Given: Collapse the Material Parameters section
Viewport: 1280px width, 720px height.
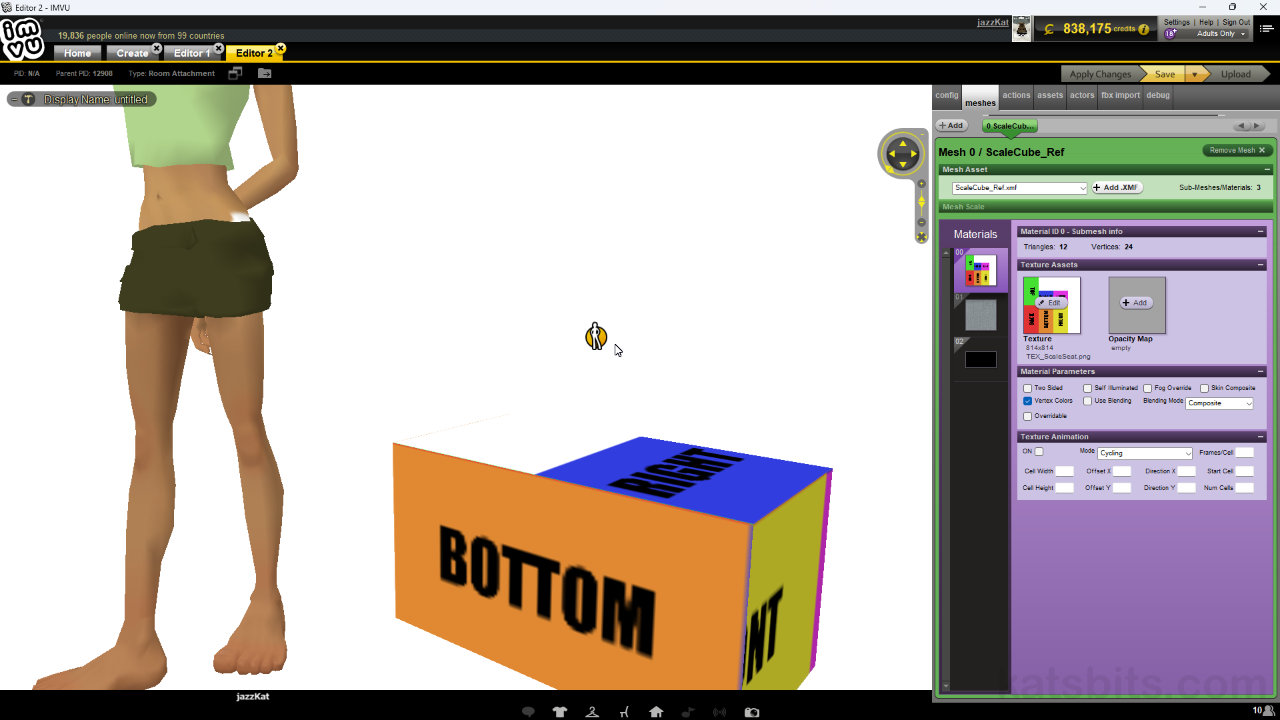Looking at the screenshot, I should [x=1261, y=371].
